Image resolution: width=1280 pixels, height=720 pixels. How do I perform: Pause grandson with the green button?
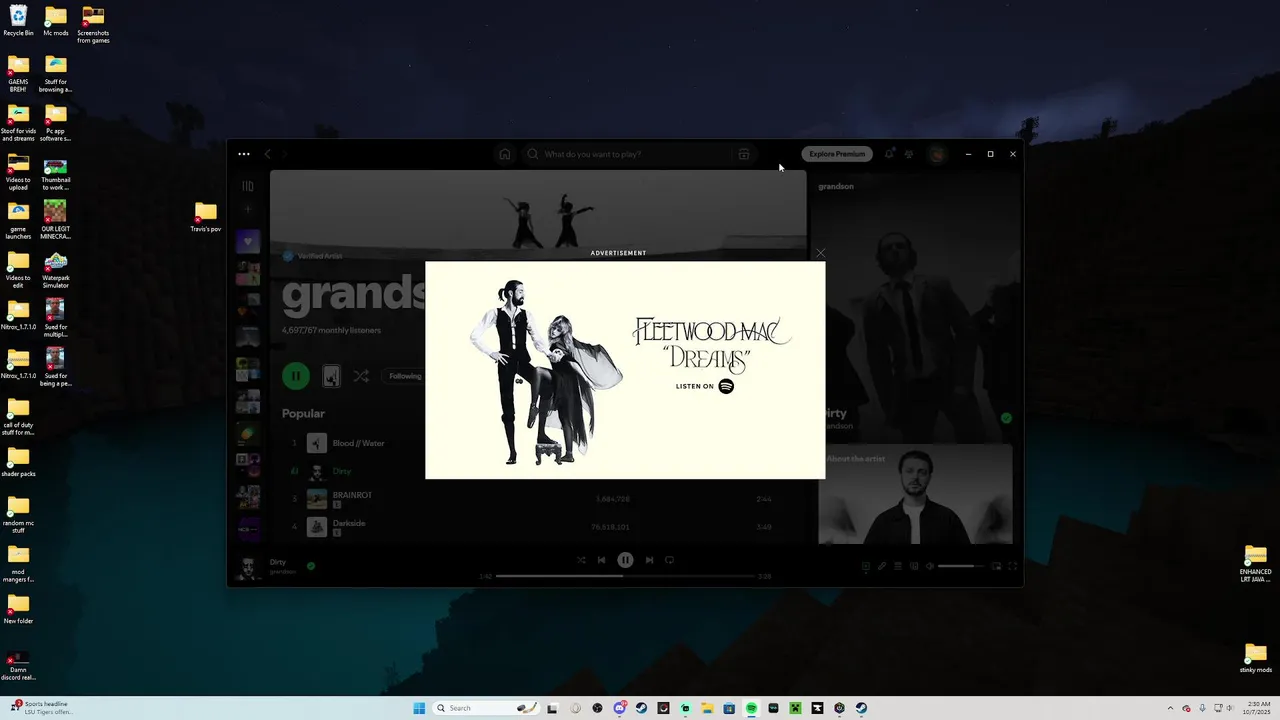click(295, 376)
